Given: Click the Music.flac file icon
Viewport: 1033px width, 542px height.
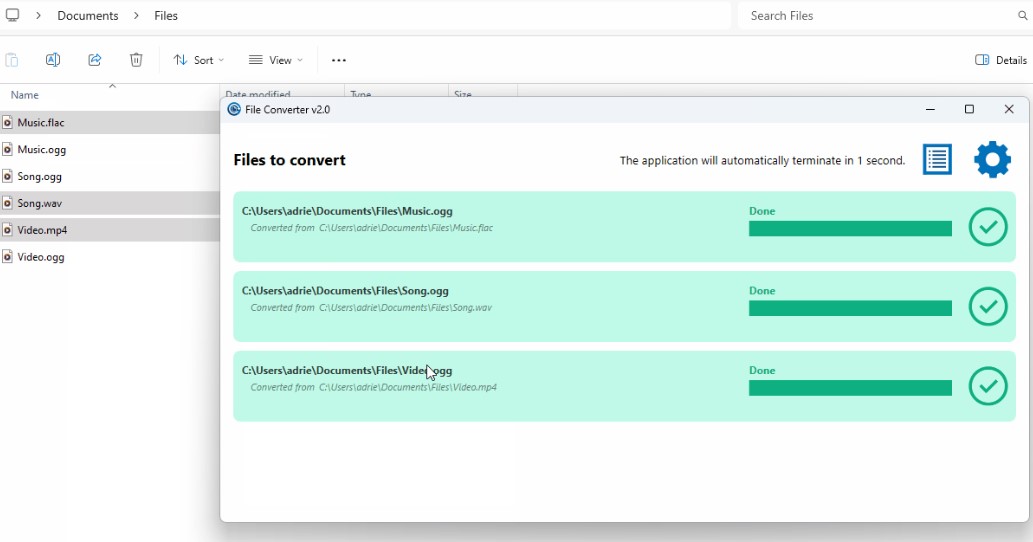Looking at the screenshot, I should (7, 122).
